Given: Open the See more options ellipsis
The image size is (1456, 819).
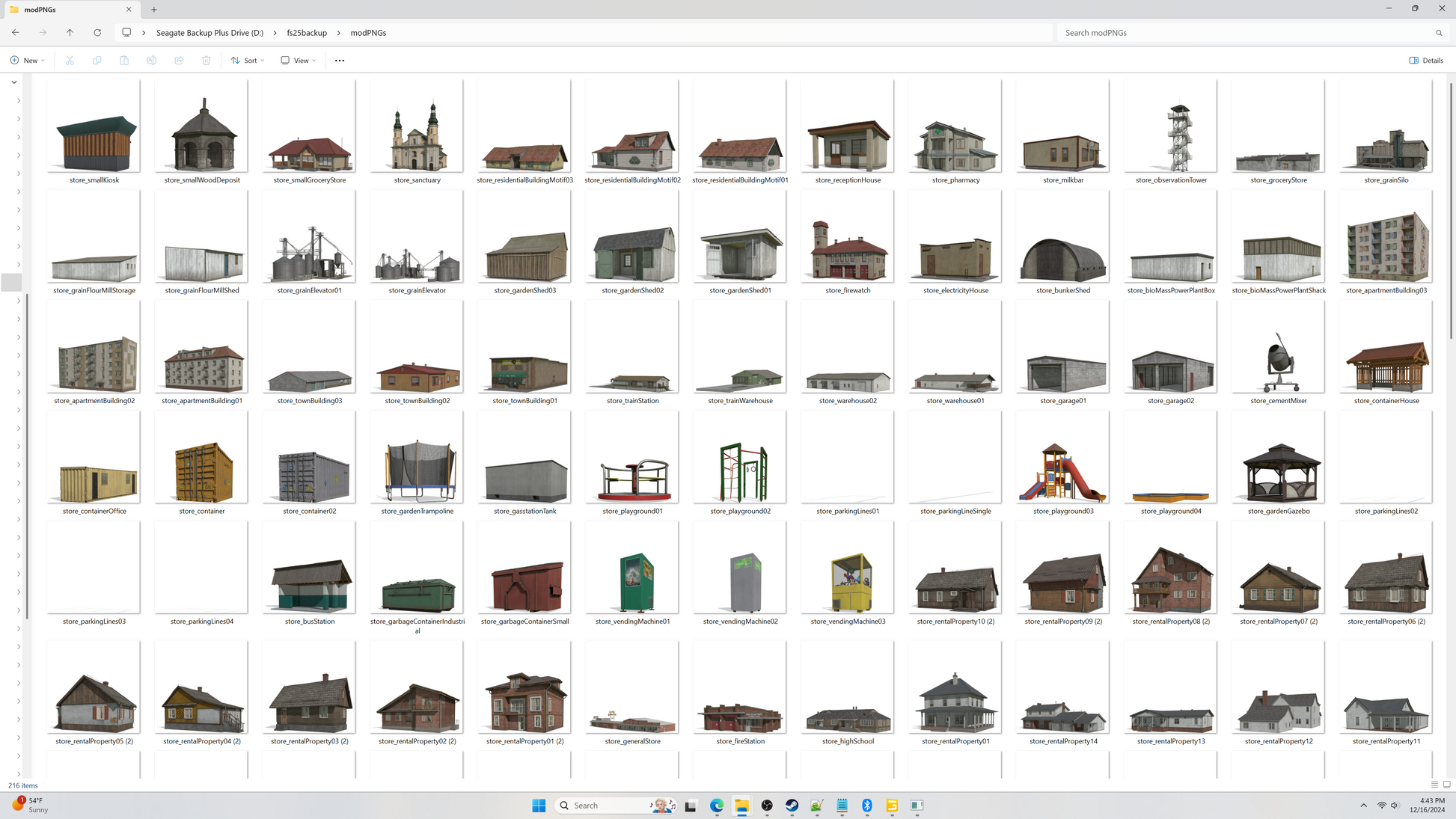Looking at the screenshot, I should coord(340,61).
